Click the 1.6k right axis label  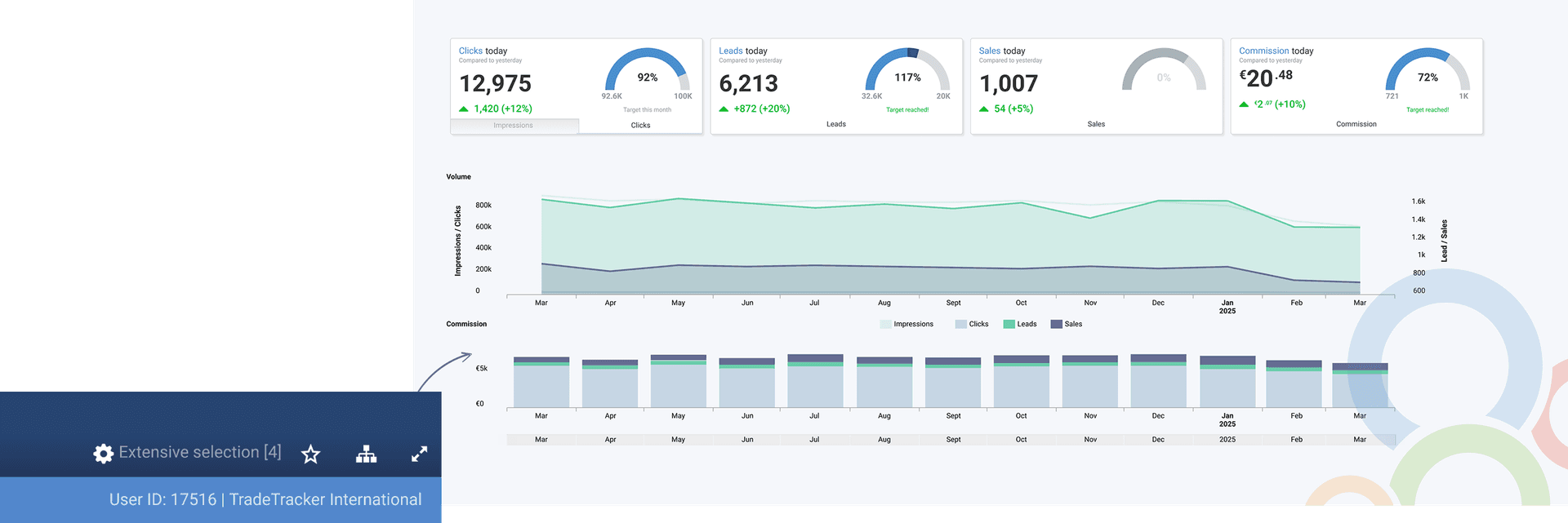coord(1419,202)
